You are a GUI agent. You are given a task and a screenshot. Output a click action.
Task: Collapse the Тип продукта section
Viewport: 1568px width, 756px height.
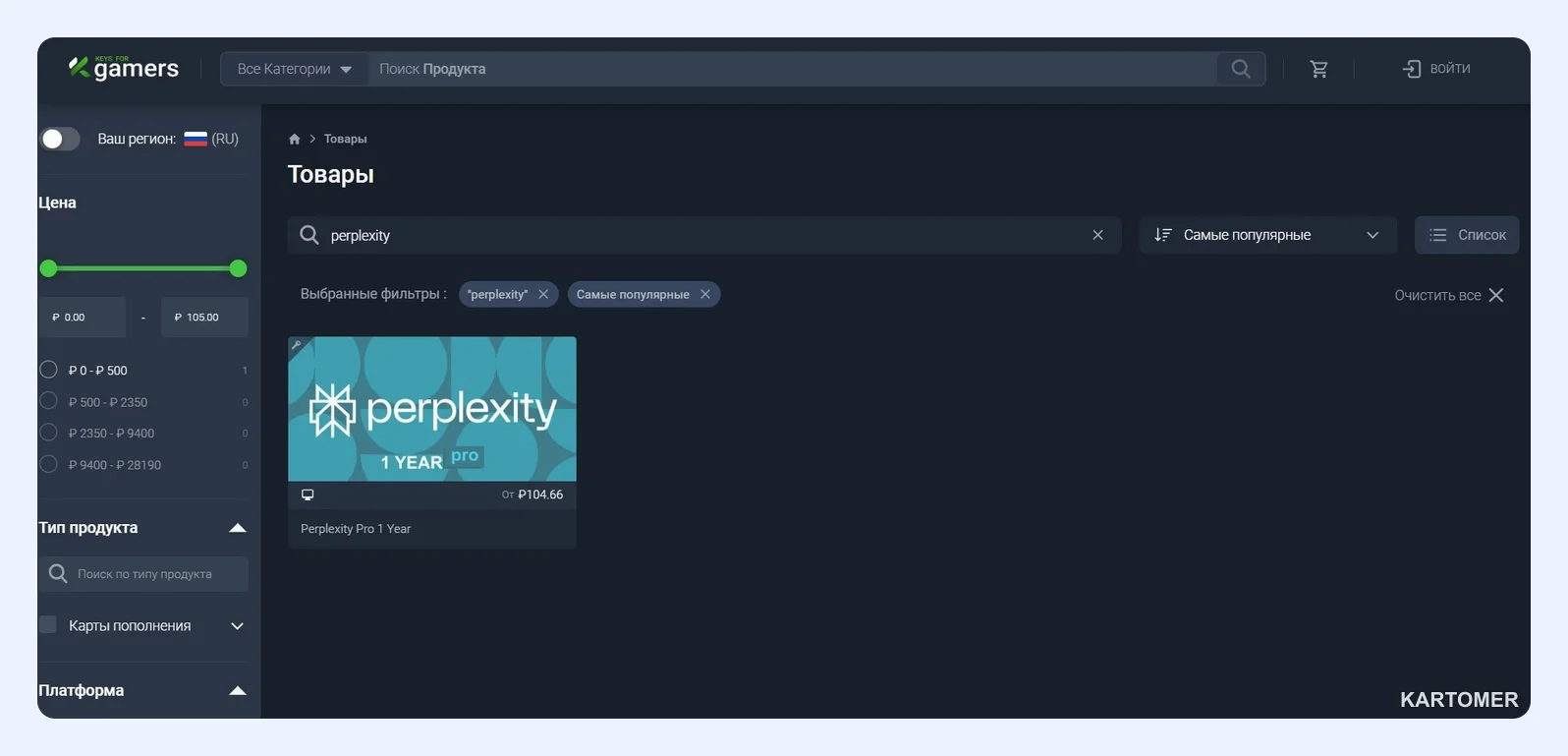[237, 528]
